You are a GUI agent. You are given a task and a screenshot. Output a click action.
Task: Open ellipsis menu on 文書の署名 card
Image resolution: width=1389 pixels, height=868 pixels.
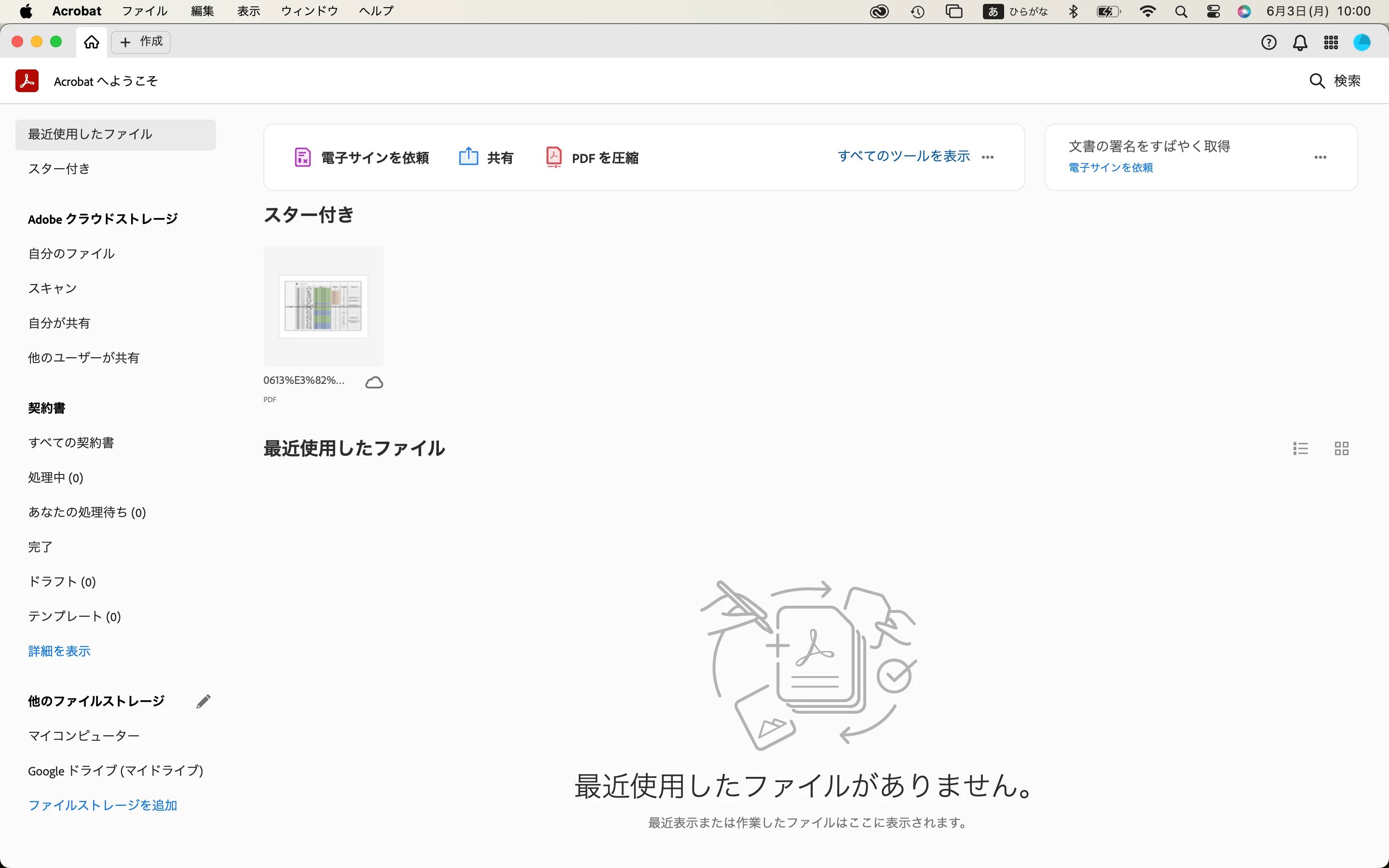pos(1320,157)
